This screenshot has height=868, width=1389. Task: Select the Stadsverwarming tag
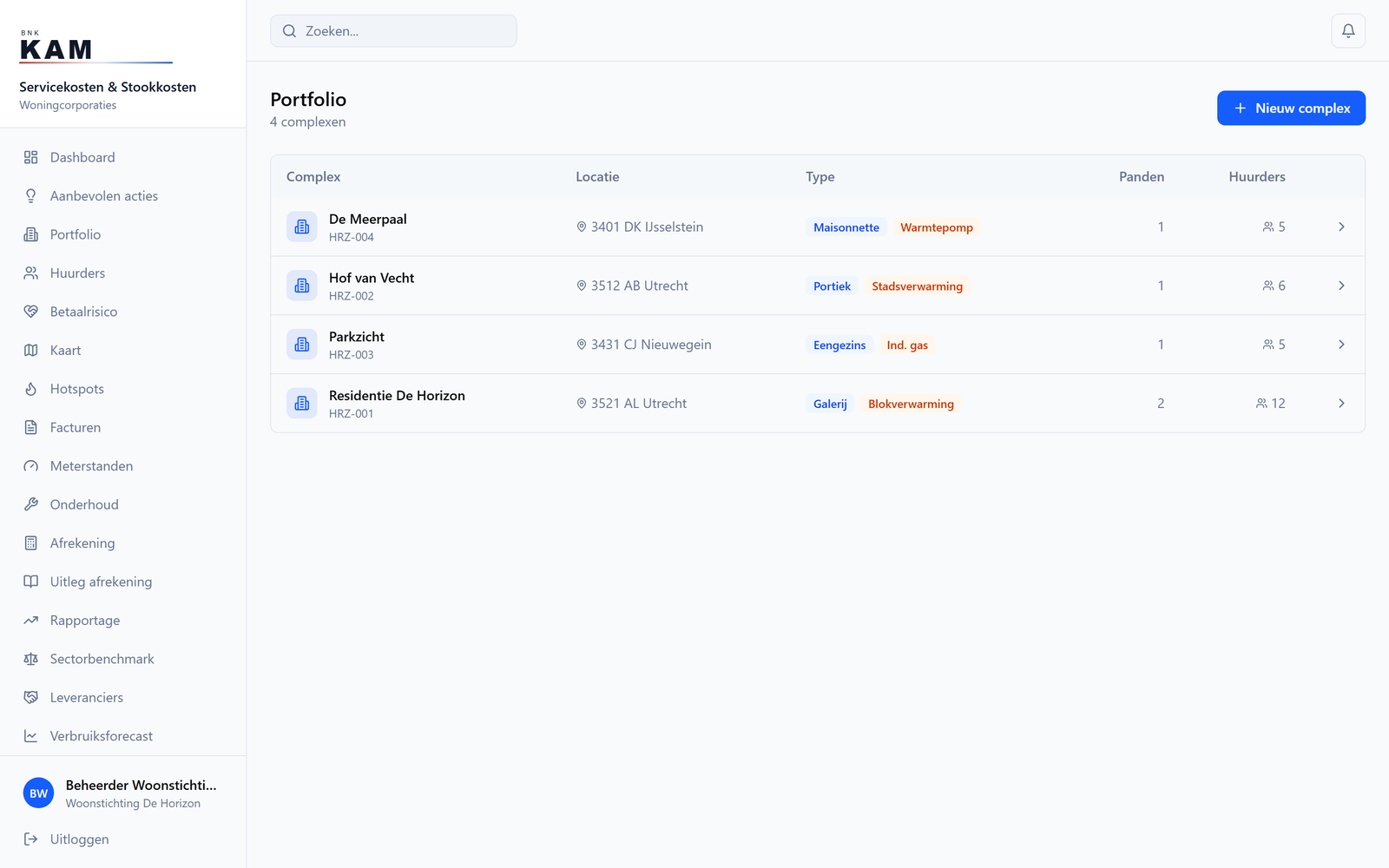(918, 286)
